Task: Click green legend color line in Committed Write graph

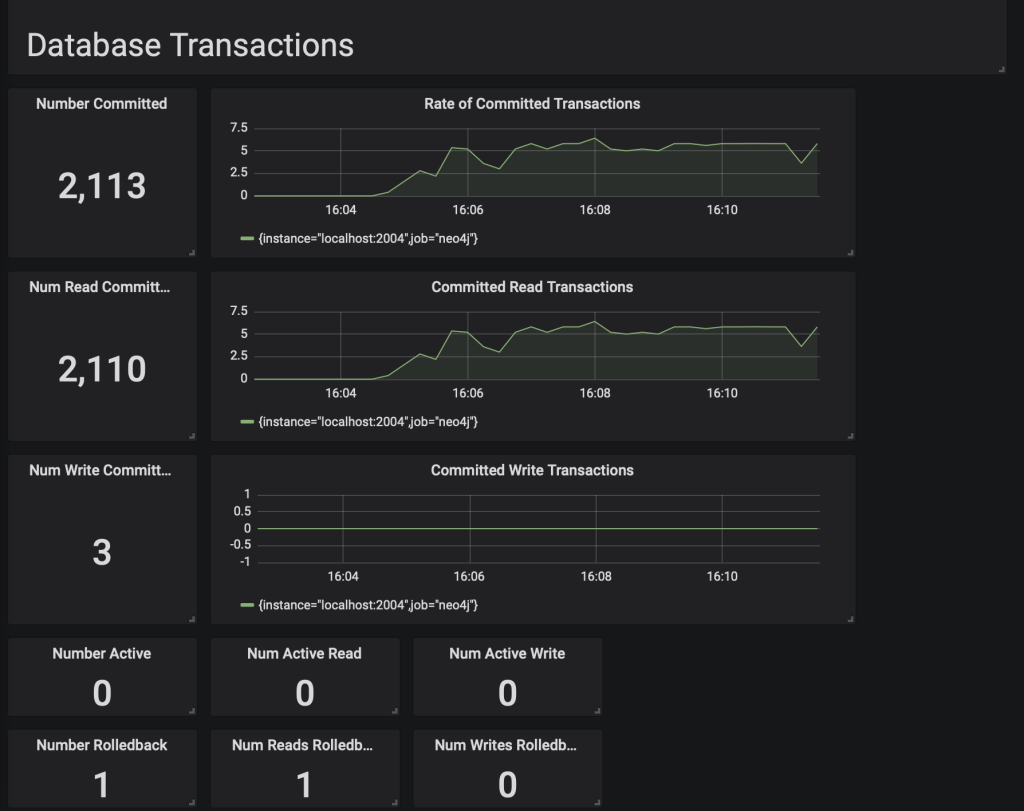Action: pos(247,605)
